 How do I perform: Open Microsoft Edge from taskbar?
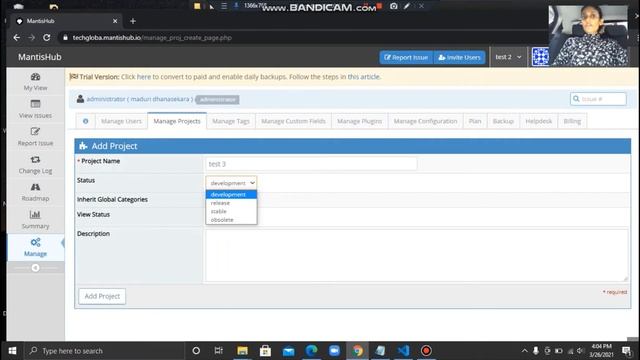311,351
